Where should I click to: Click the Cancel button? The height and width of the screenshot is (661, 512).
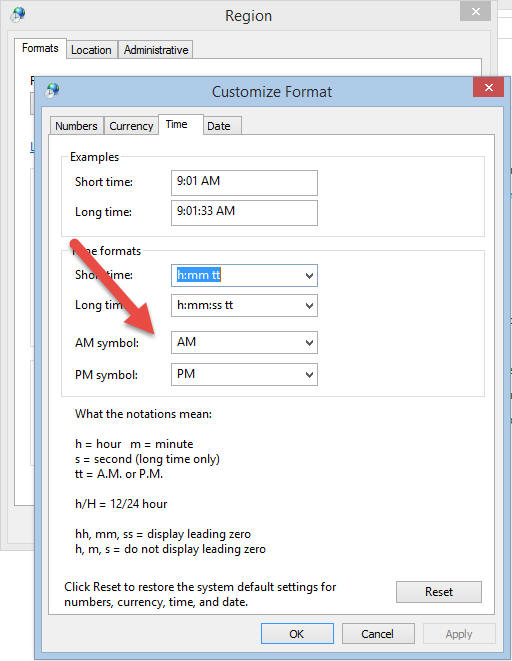coord(378,634)
